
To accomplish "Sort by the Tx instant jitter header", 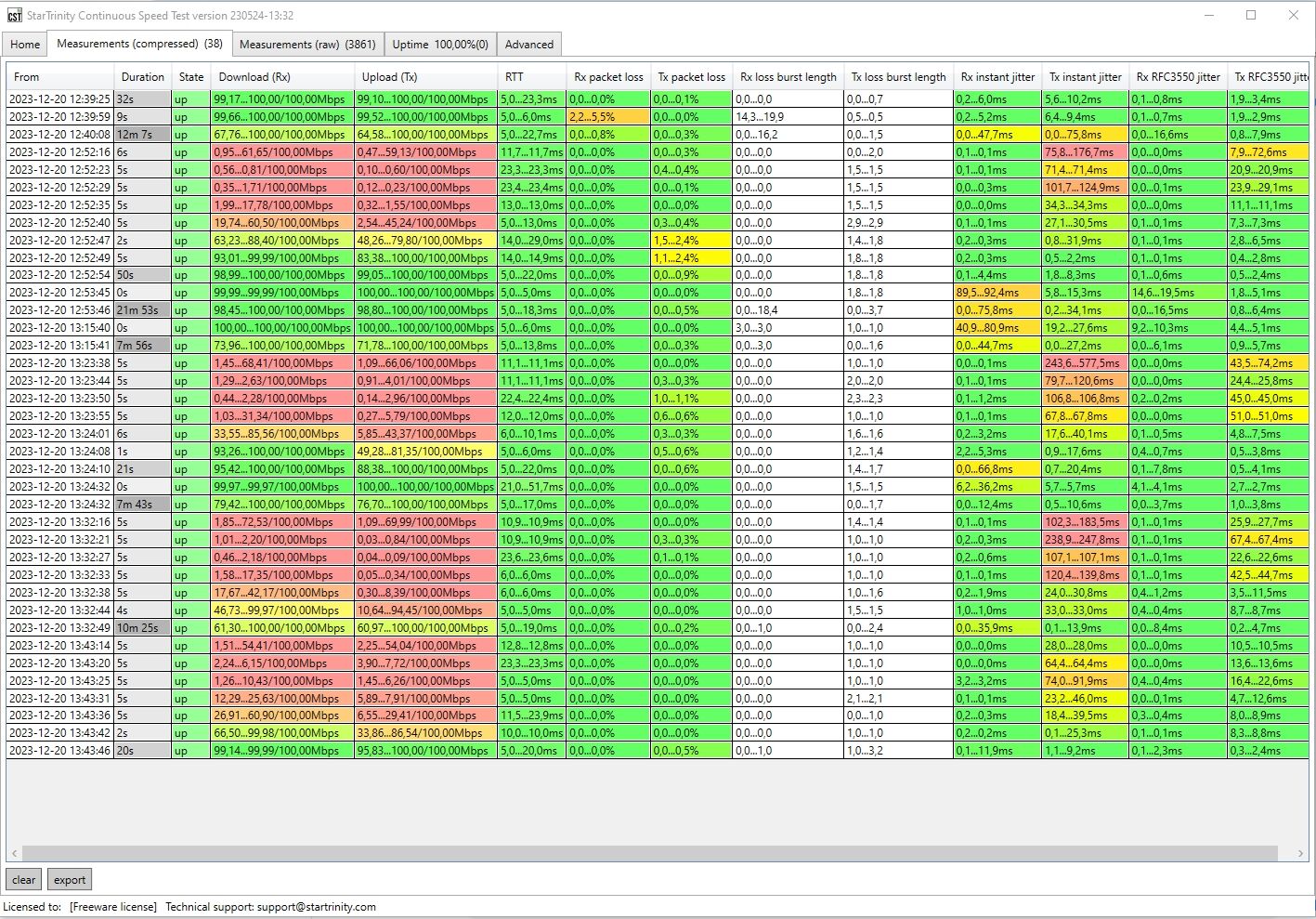I will point(1085,77).
